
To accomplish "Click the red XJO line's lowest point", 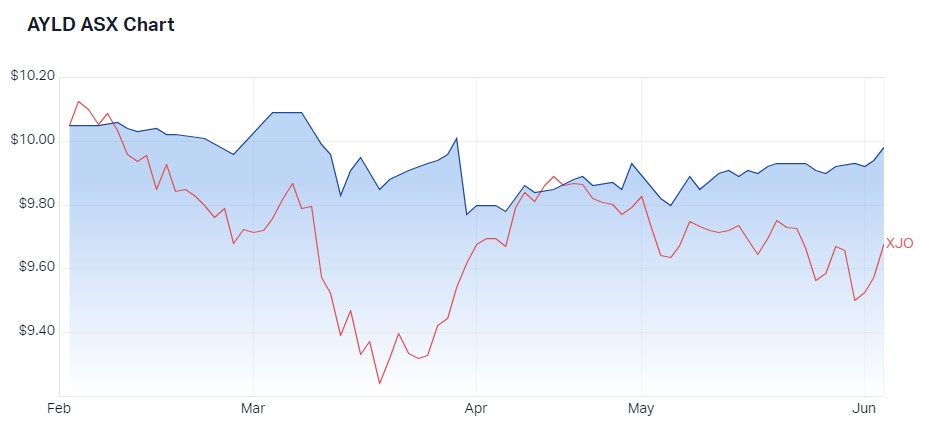I will 379,383.
